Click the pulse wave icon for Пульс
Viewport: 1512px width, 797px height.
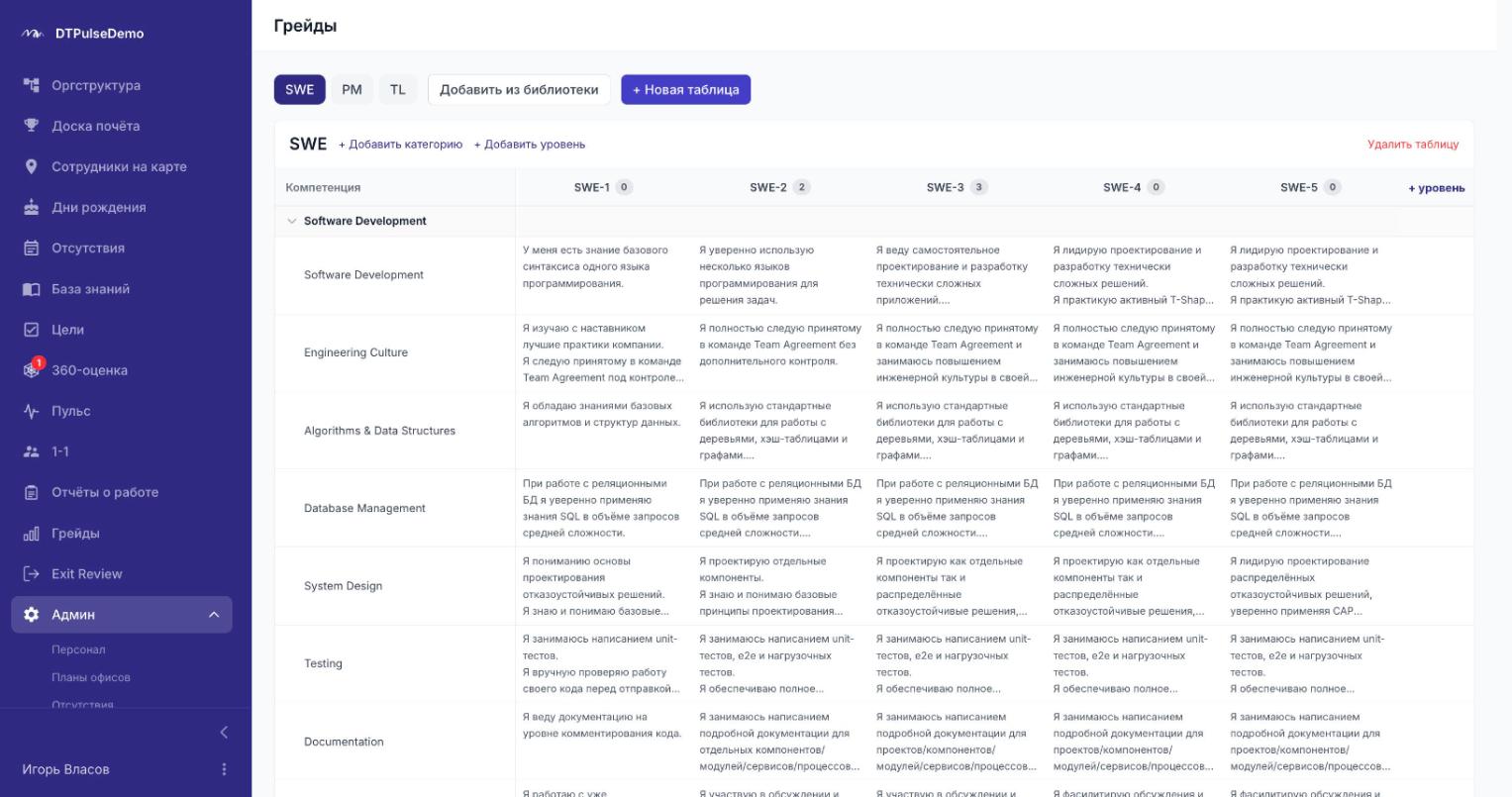tap(32, 411)
